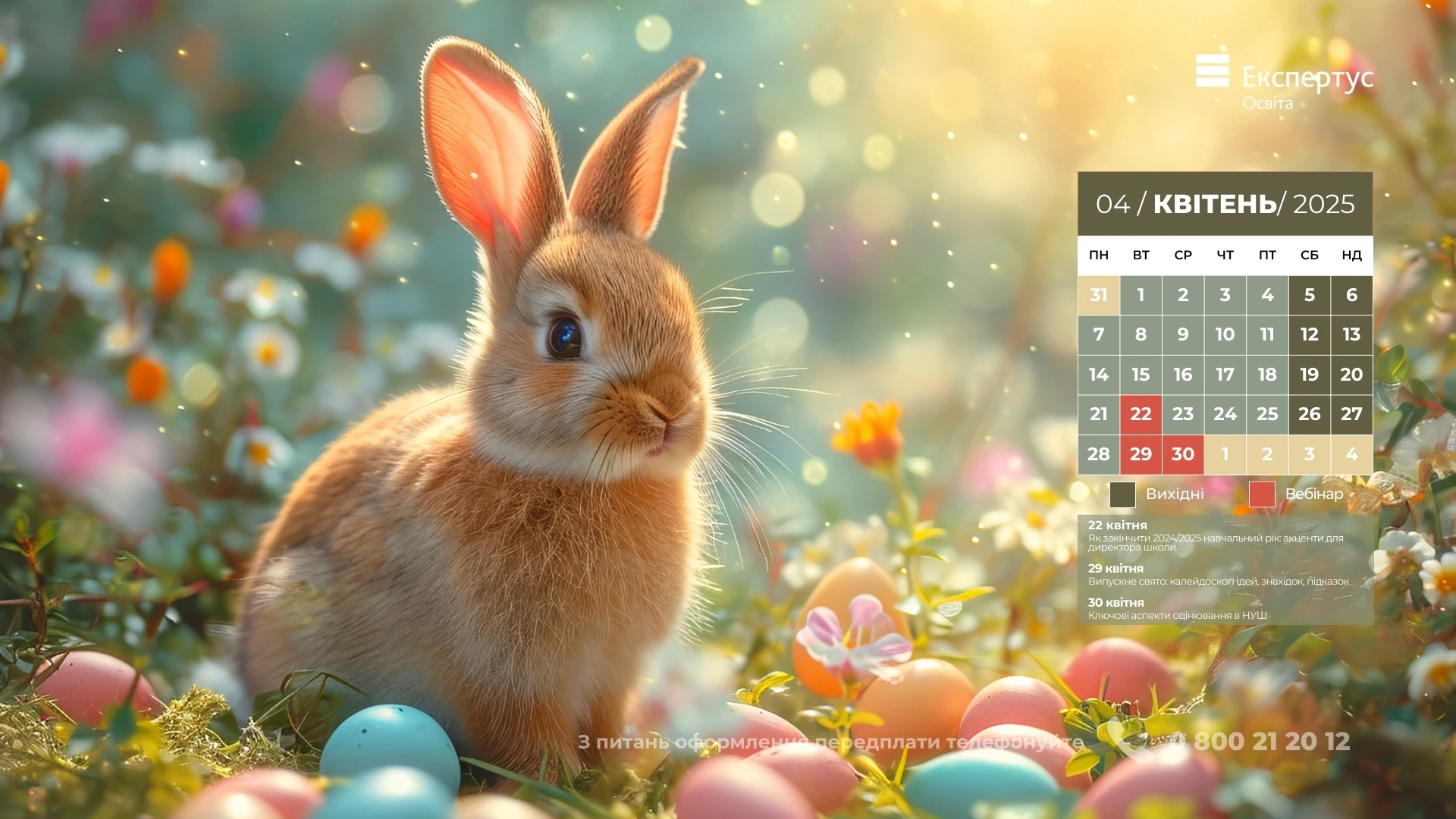
Task: Click the Експертус logo icon
Action: 1212,71
